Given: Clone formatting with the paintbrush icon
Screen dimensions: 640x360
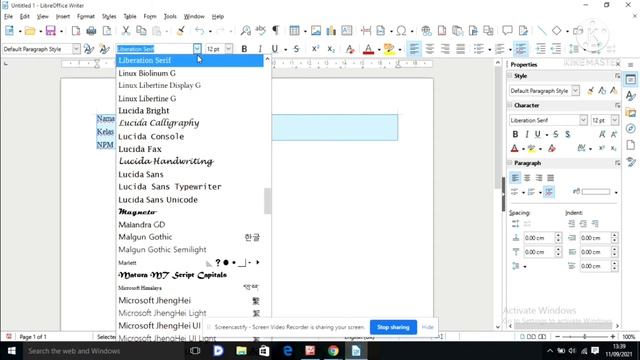Looking at the screenshot, I should pyautogui.click(x=181, y=31).
